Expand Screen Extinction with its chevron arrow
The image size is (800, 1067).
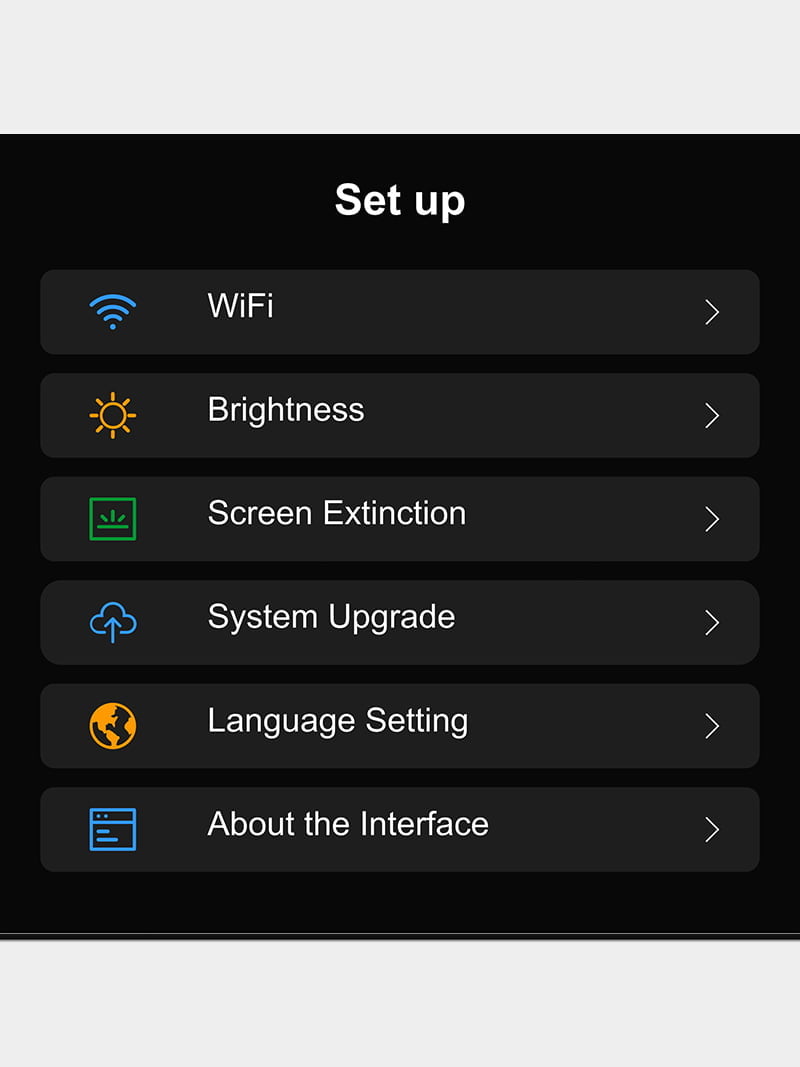tap(712, 519)
